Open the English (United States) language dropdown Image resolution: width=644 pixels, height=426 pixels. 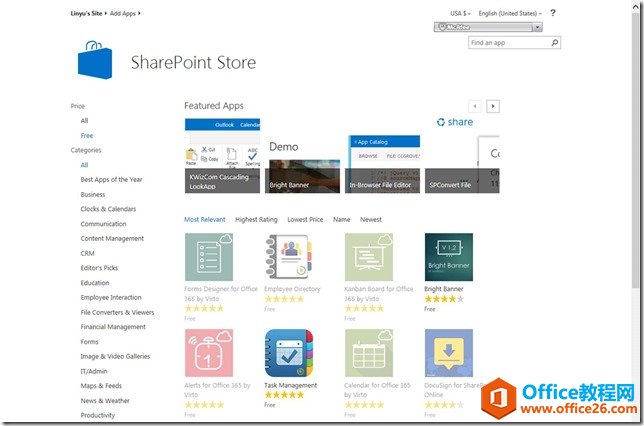510,13
